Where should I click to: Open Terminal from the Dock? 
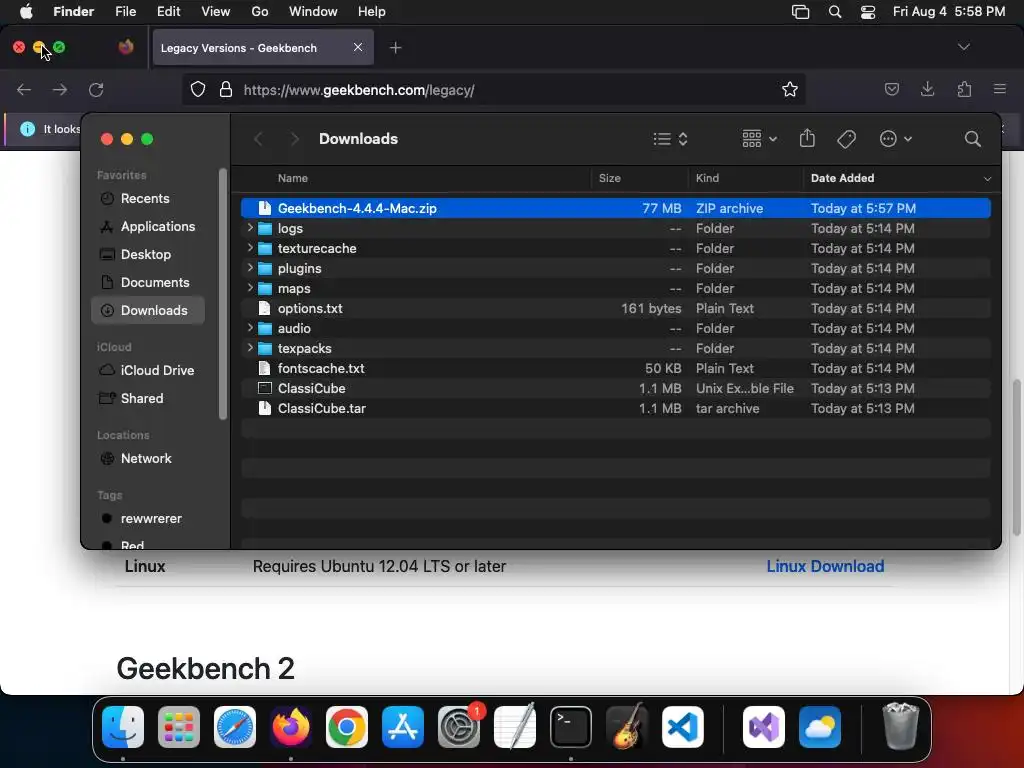571,726
